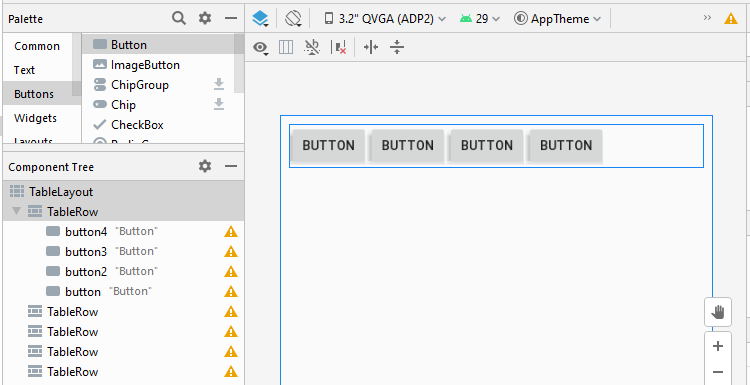Open the AppTheme dropdown
This screenshot has width=750, height=385.
[558, 19]
